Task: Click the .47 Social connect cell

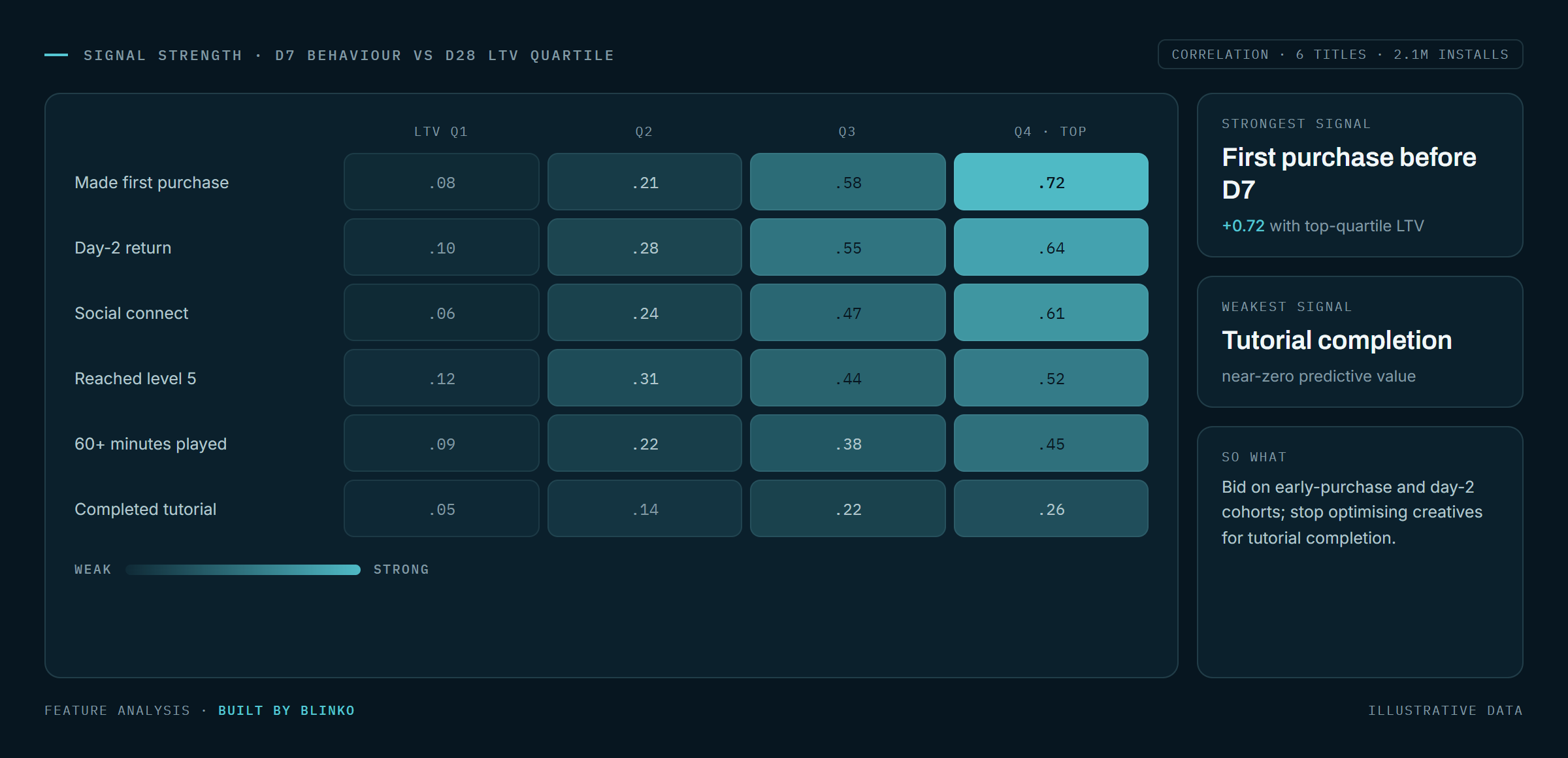Action: click(847, 312)
